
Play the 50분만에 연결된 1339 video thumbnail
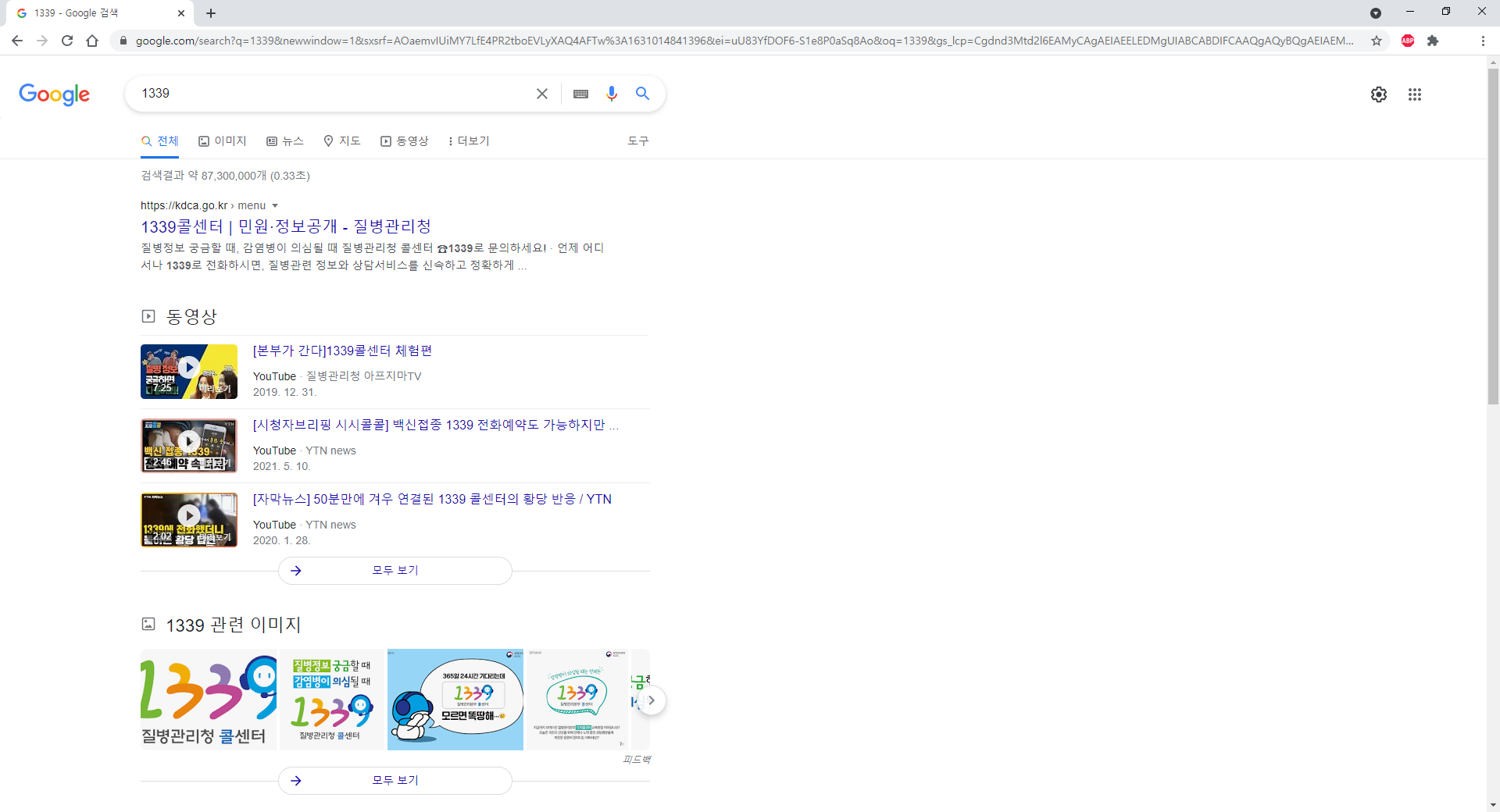[189, 520]
